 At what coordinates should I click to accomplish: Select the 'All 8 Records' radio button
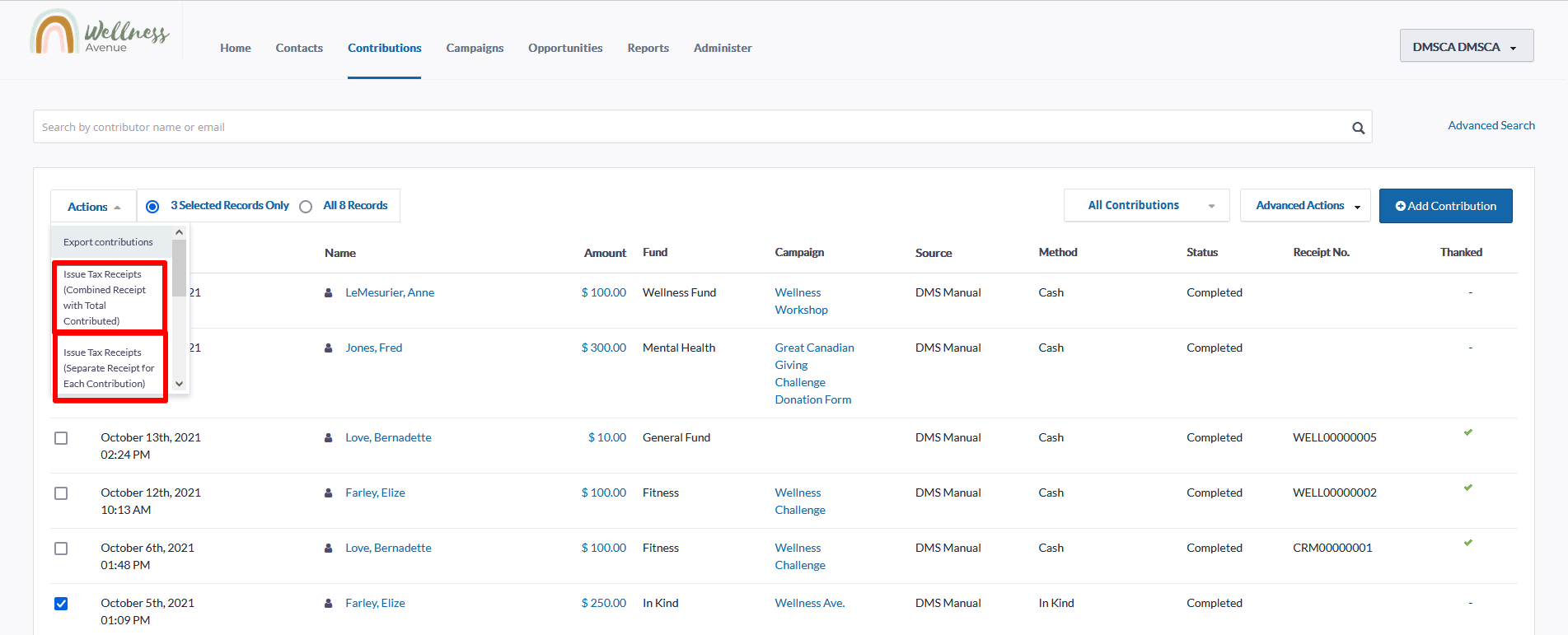pyautogui.click(x=306, y=207)
